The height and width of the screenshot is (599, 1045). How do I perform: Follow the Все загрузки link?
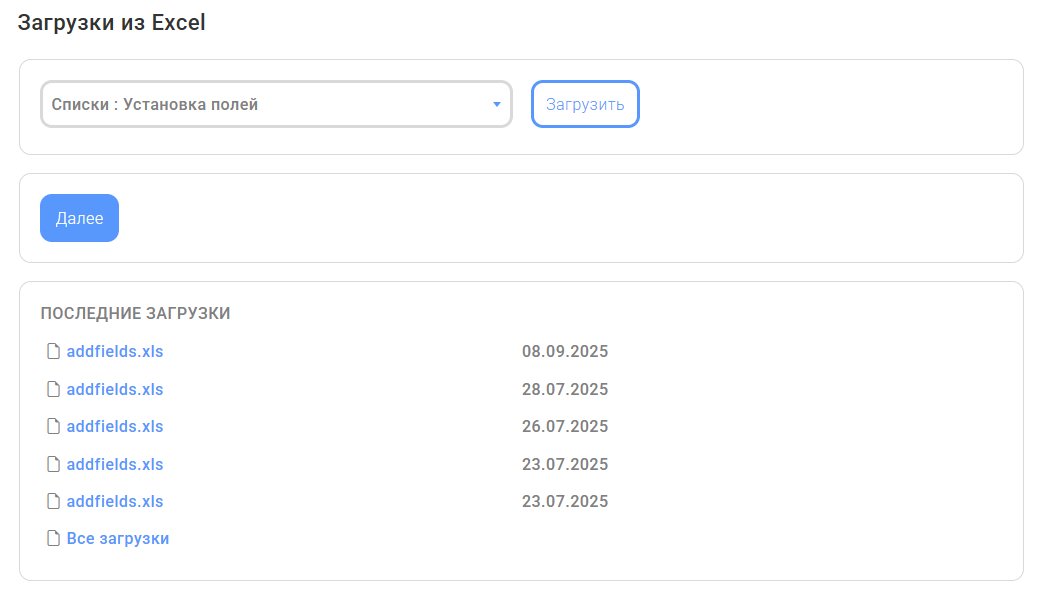click(x=118, y=538)
